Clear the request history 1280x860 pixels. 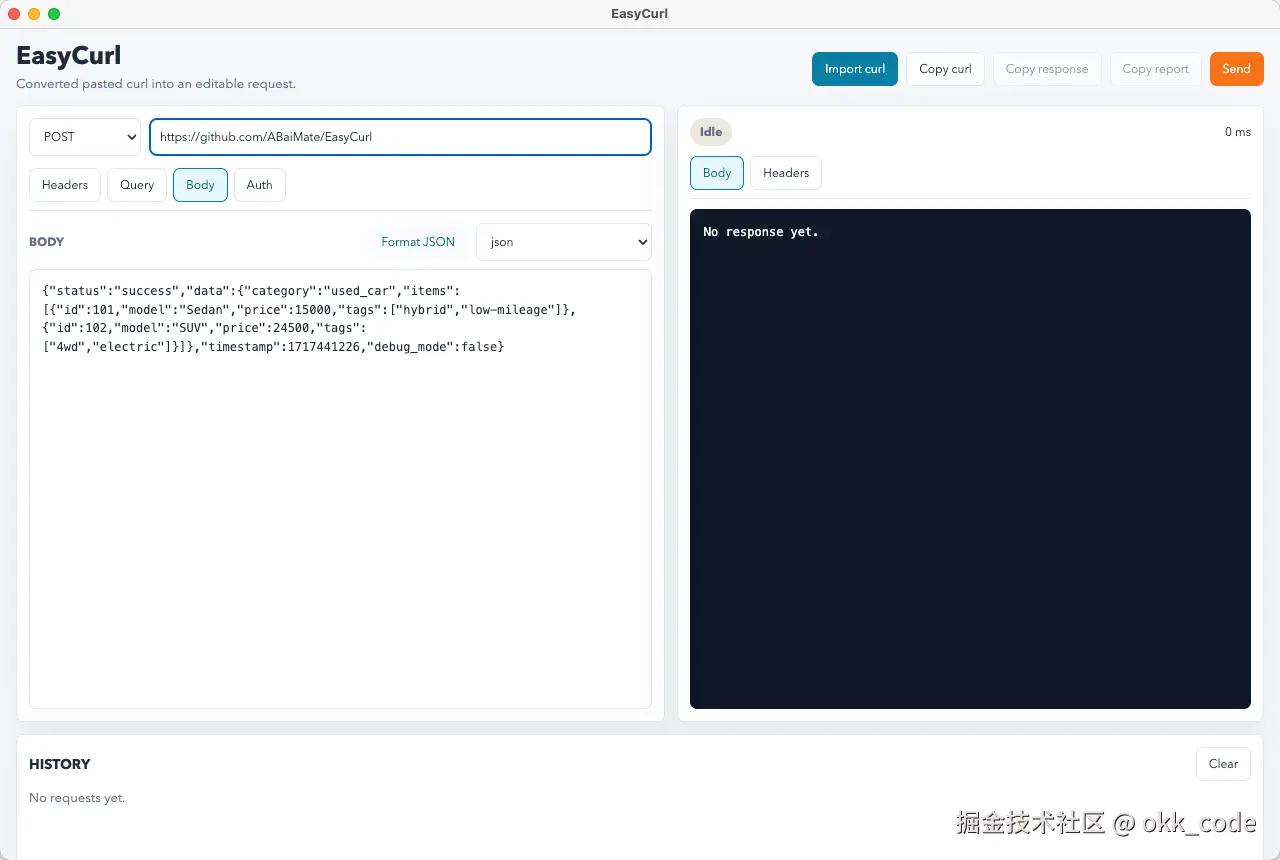point(1223,764)
